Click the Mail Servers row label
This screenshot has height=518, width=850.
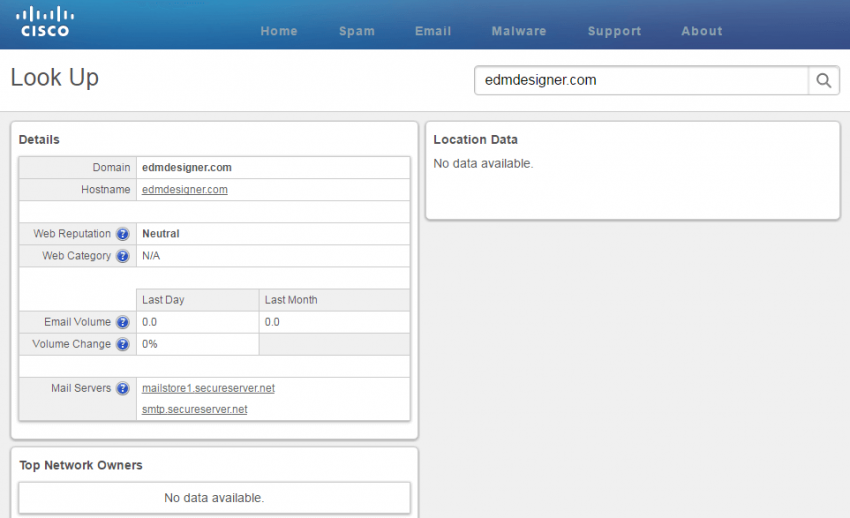(81, 388)
